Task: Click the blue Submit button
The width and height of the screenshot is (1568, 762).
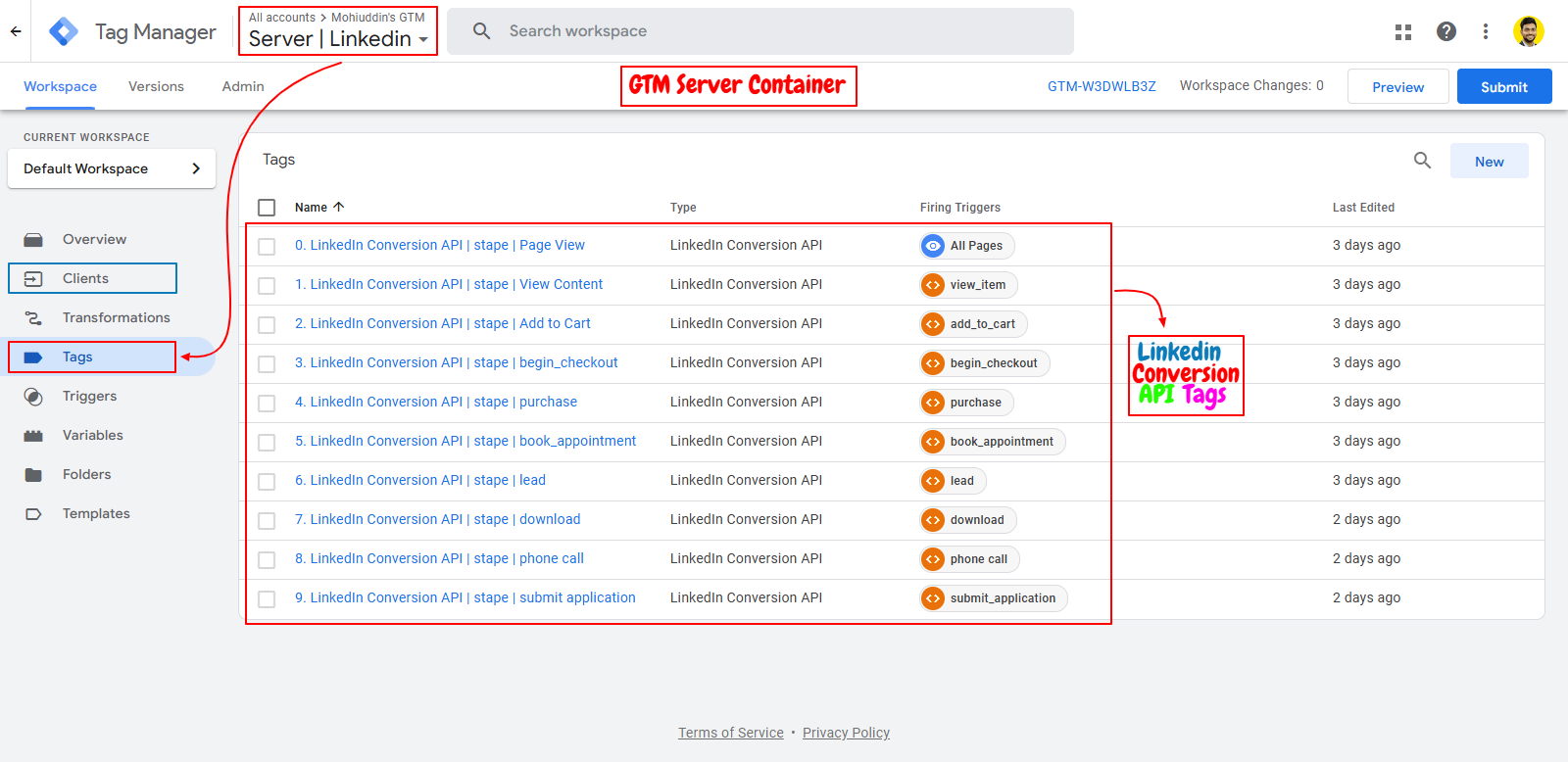Action: (x=1503, y=86)
